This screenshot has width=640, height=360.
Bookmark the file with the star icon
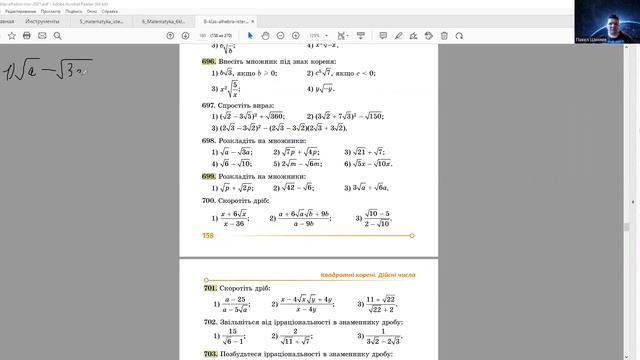pos(12,36)
